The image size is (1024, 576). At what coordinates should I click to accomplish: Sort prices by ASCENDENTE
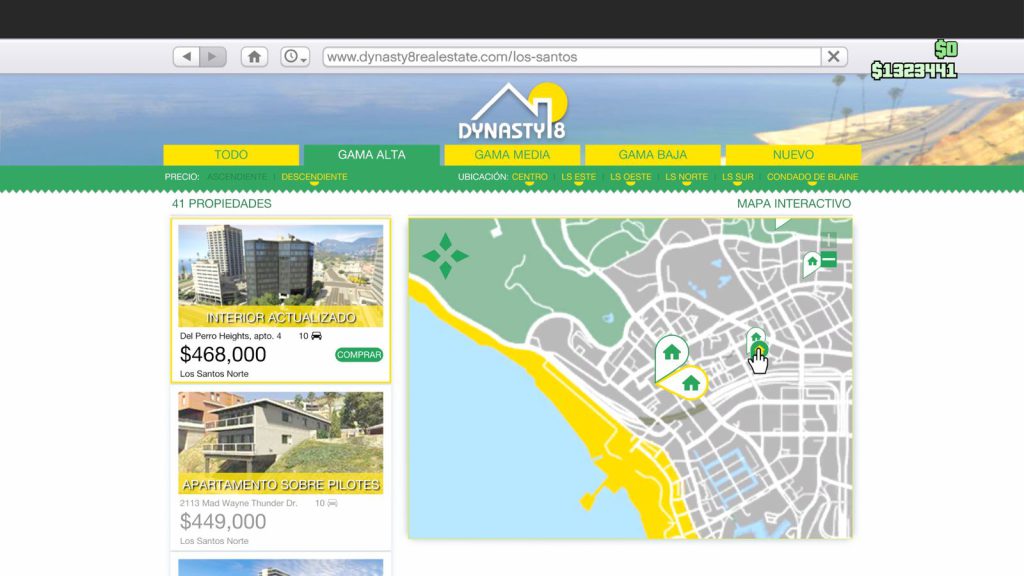click(x=237, y=177)
